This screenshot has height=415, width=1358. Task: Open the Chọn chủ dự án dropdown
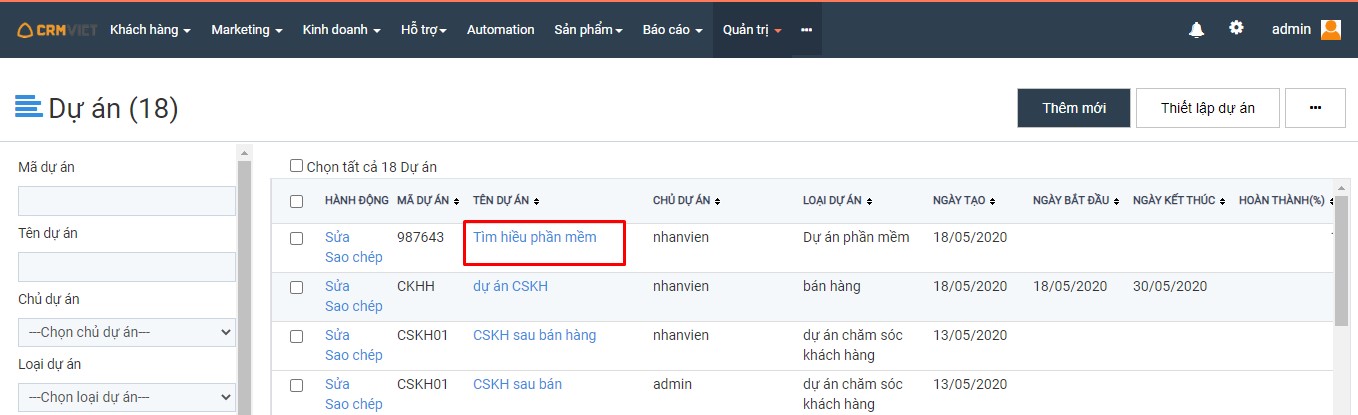click(127, 332)
